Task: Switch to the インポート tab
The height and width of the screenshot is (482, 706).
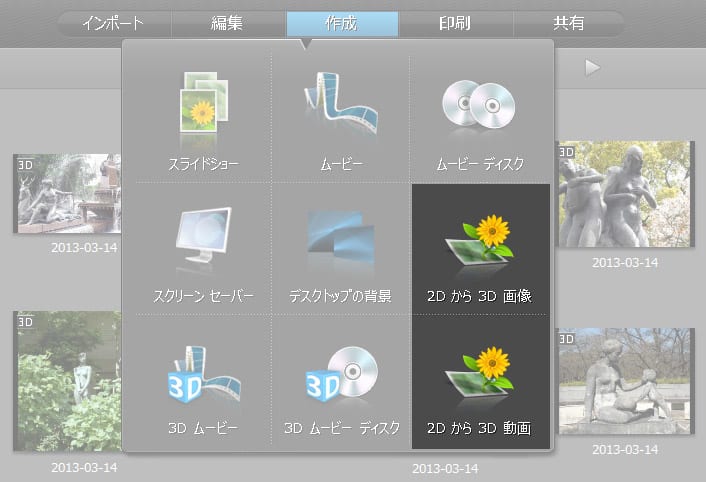Action: tap(112, 23)
